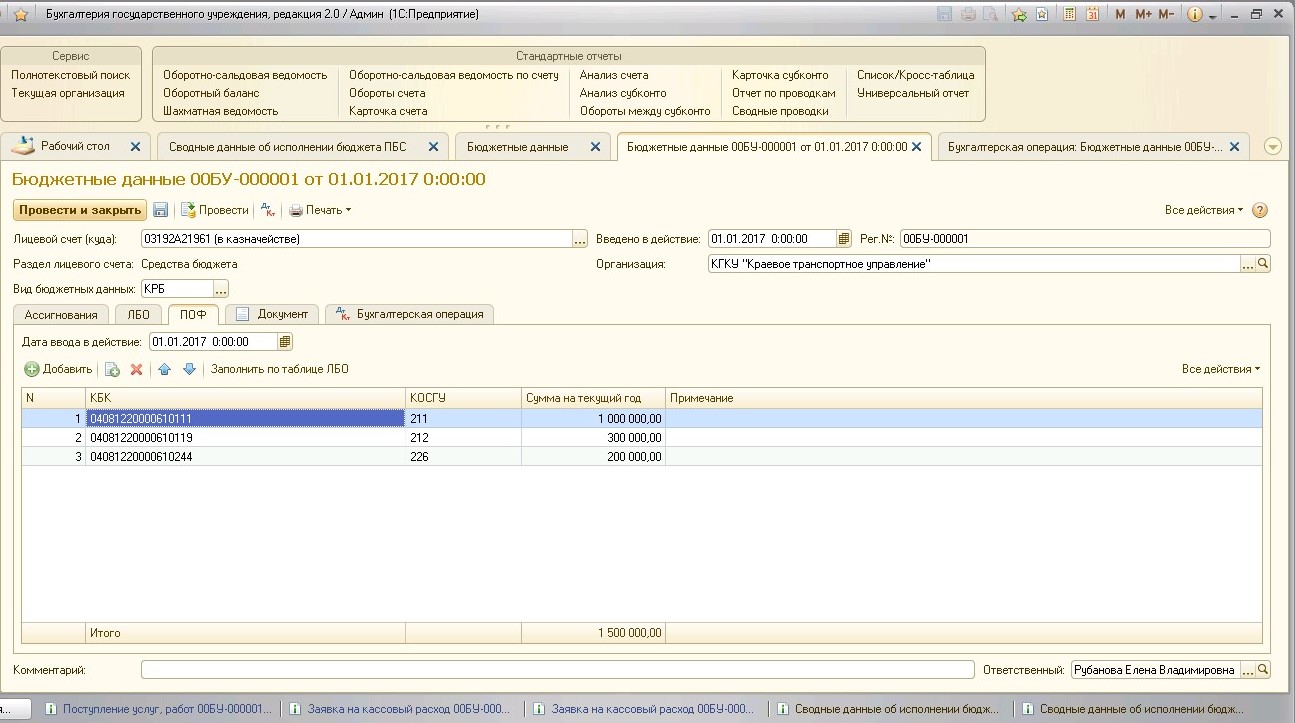The height and width of the screenshot is (723, 1295).
Task: Expand the list of open tabs
Action: (1272, 147)
